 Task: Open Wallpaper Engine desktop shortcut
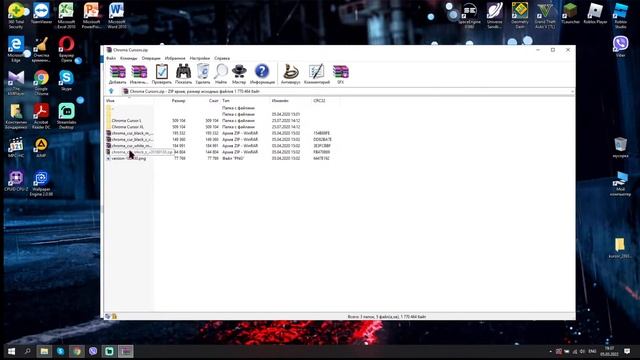coord(41,183)
